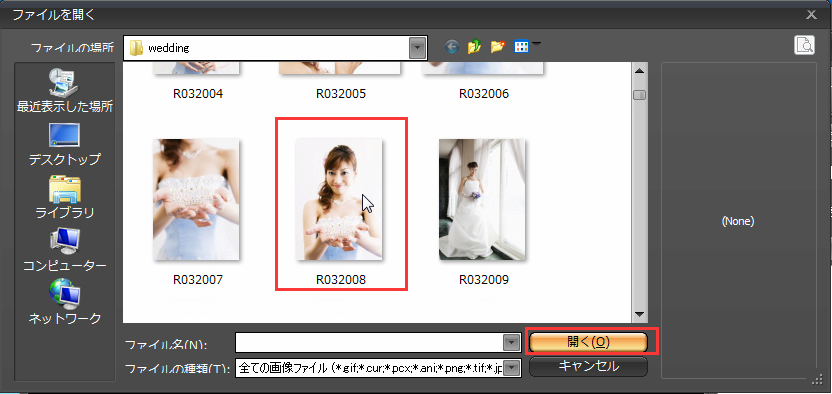Toggle the preview icon at top right

click(x=804, y=45)
